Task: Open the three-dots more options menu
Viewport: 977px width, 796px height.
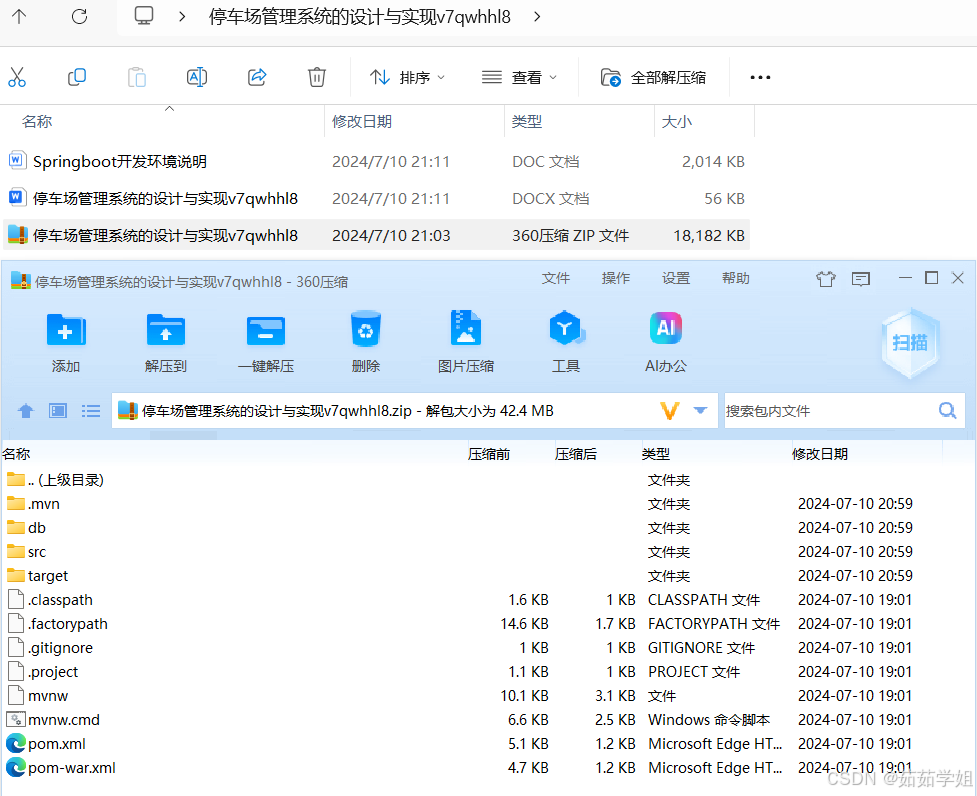Action: (760, 77)
